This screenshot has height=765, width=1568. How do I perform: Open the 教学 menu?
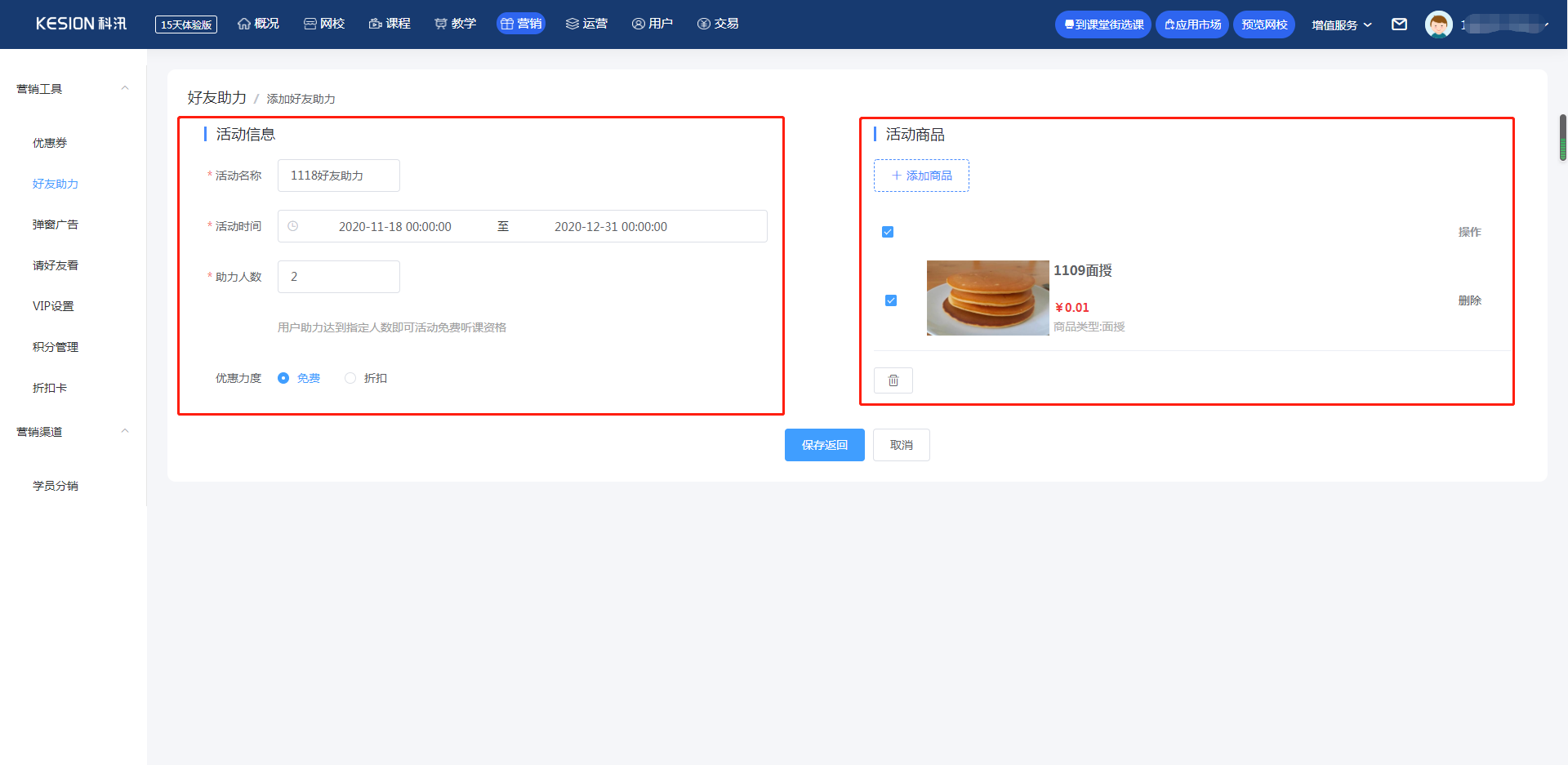pos(455,24)
